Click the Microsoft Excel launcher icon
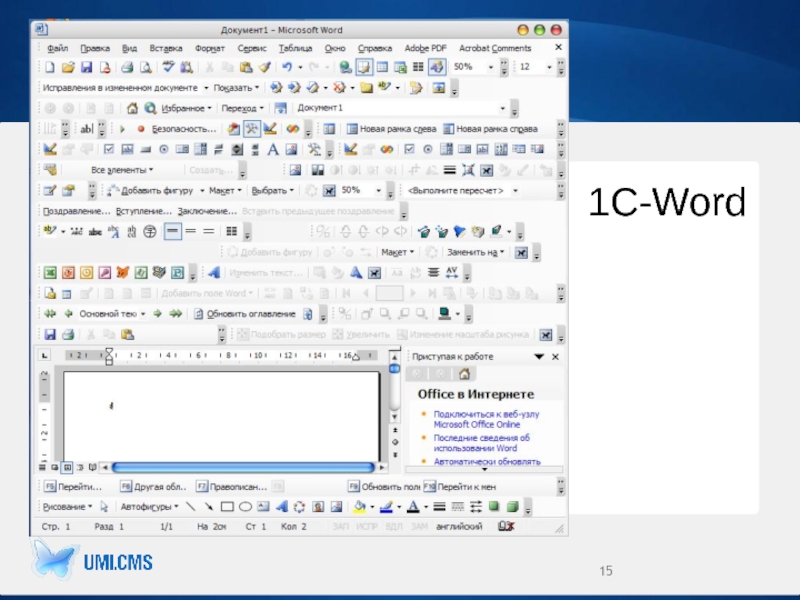Image resolution: width=800 pixels, height=600 pixels. (x=50, y=273)
